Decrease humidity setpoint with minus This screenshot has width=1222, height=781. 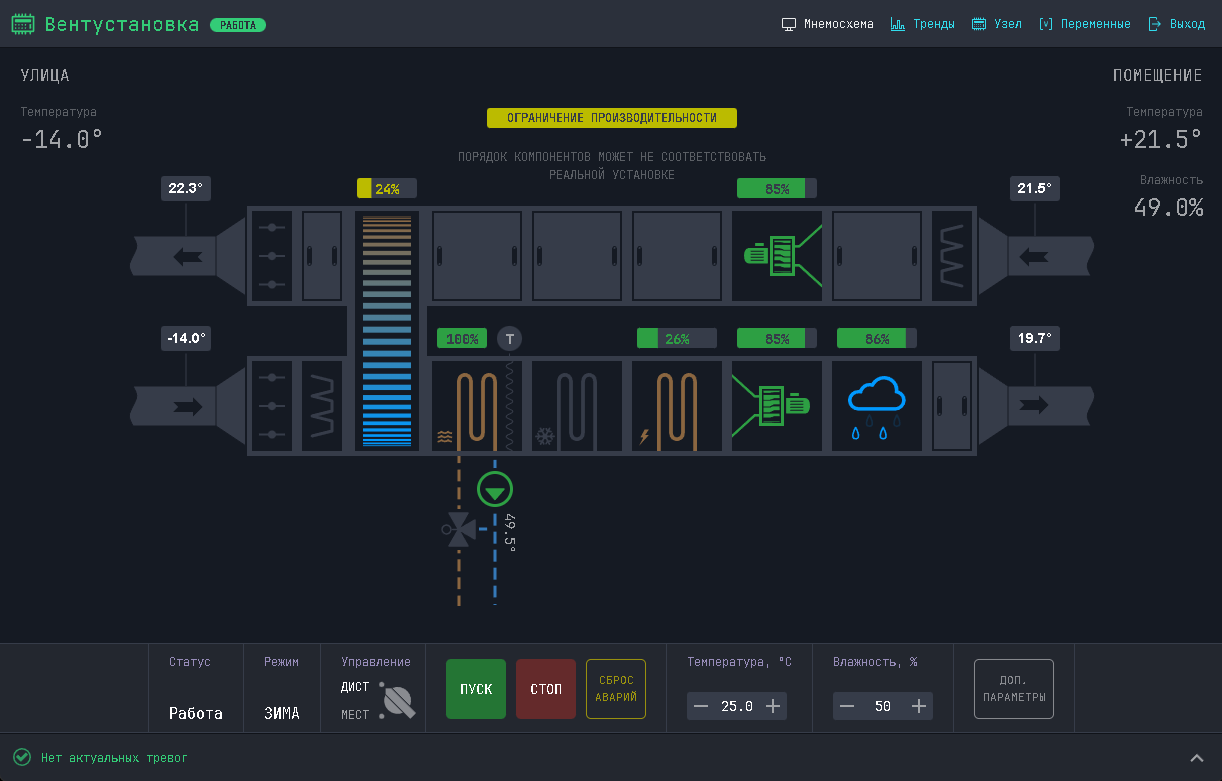847,706
